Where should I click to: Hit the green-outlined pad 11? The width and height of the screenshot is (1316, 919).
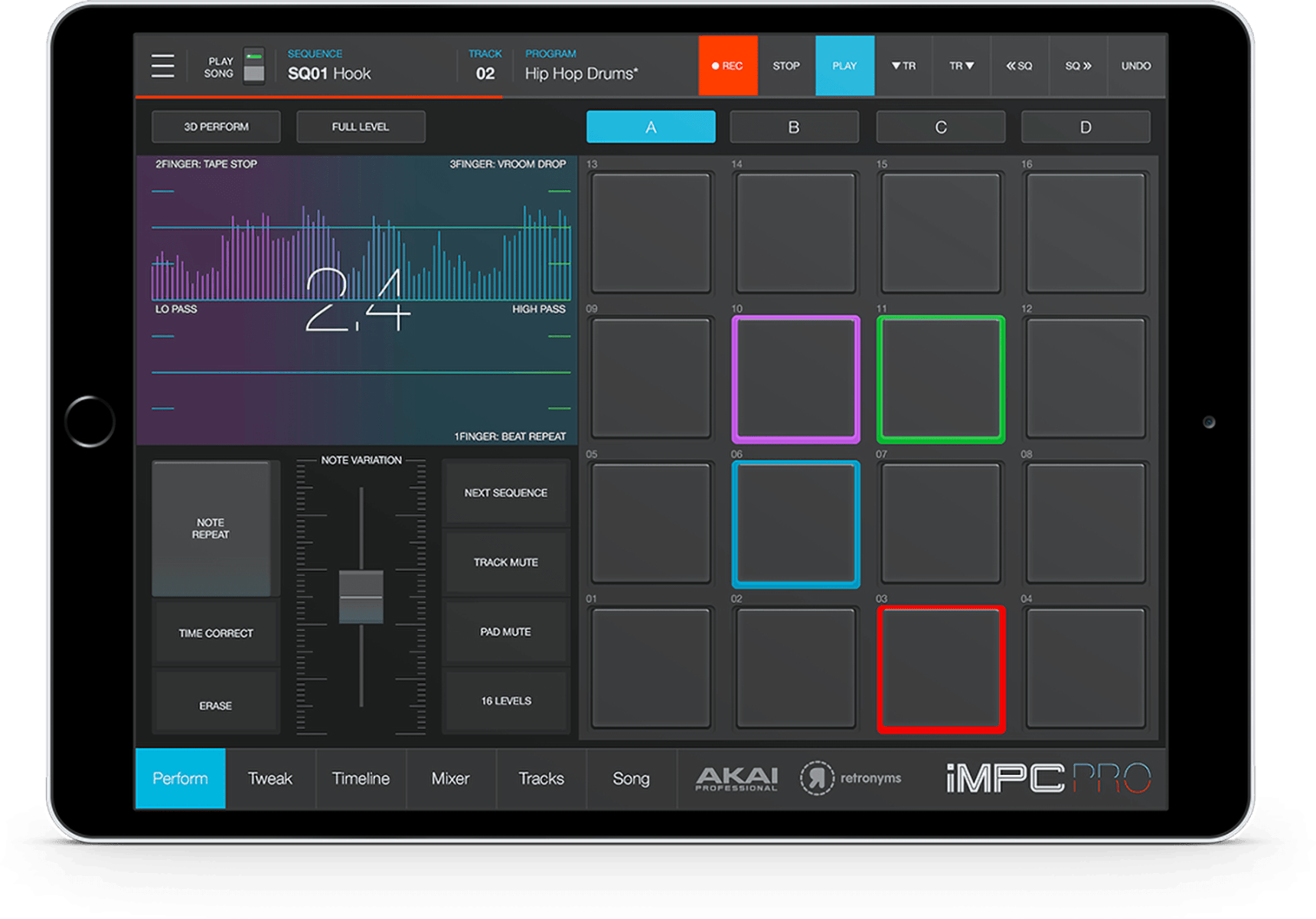(940, 379)
